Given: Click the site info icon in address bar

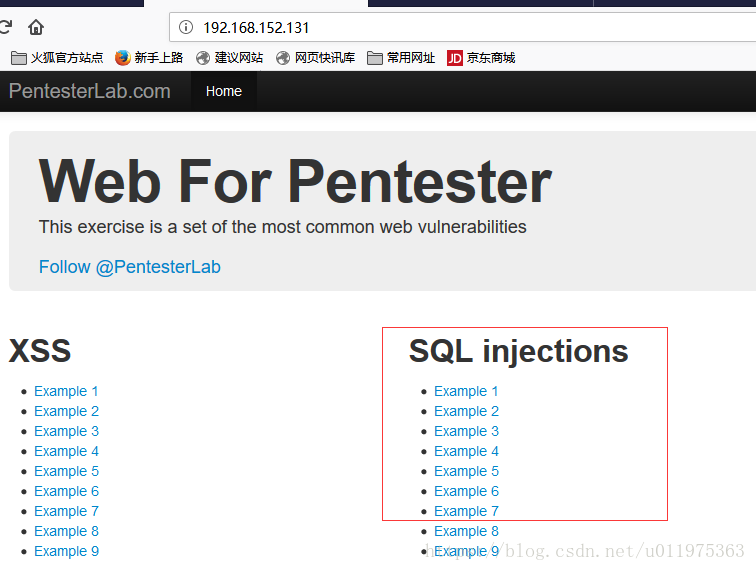Looking at the screenshot, I should [x=186, y=27].
